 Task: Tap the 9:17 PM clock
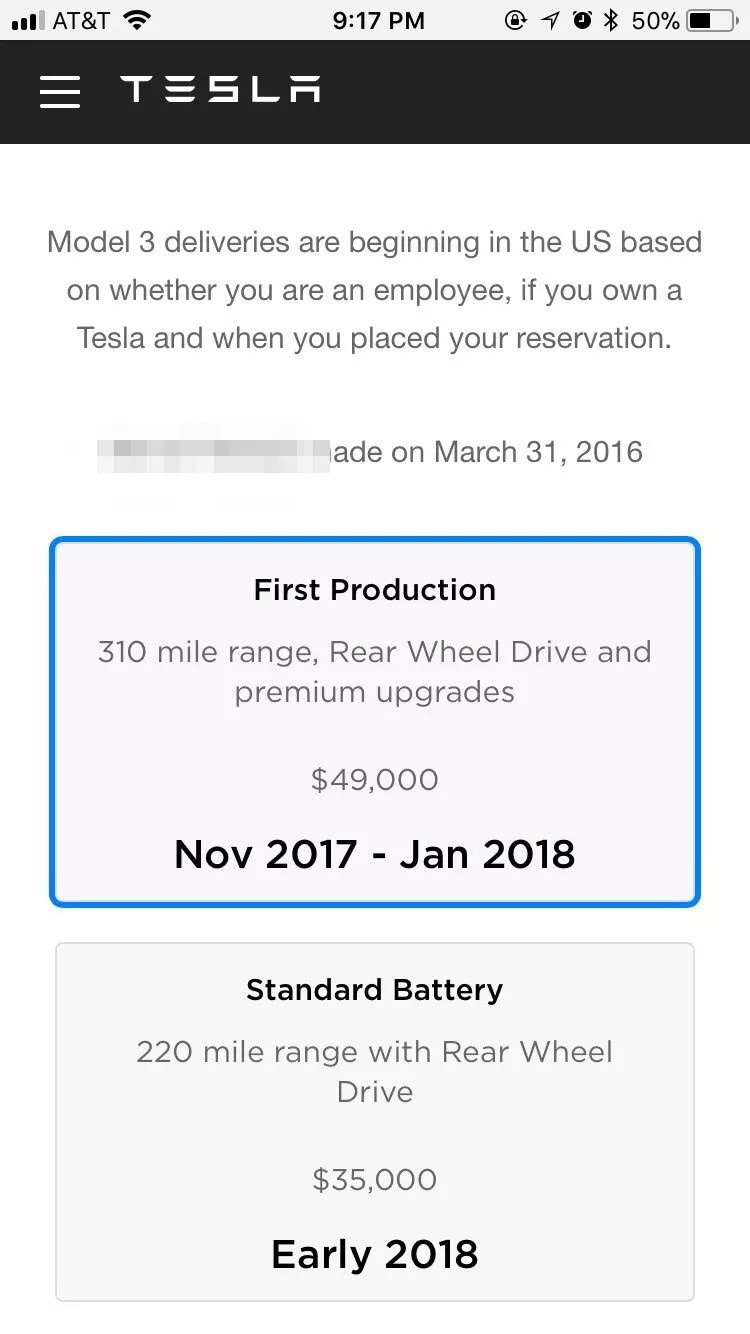pyautogui.click(x=378, y=20)
